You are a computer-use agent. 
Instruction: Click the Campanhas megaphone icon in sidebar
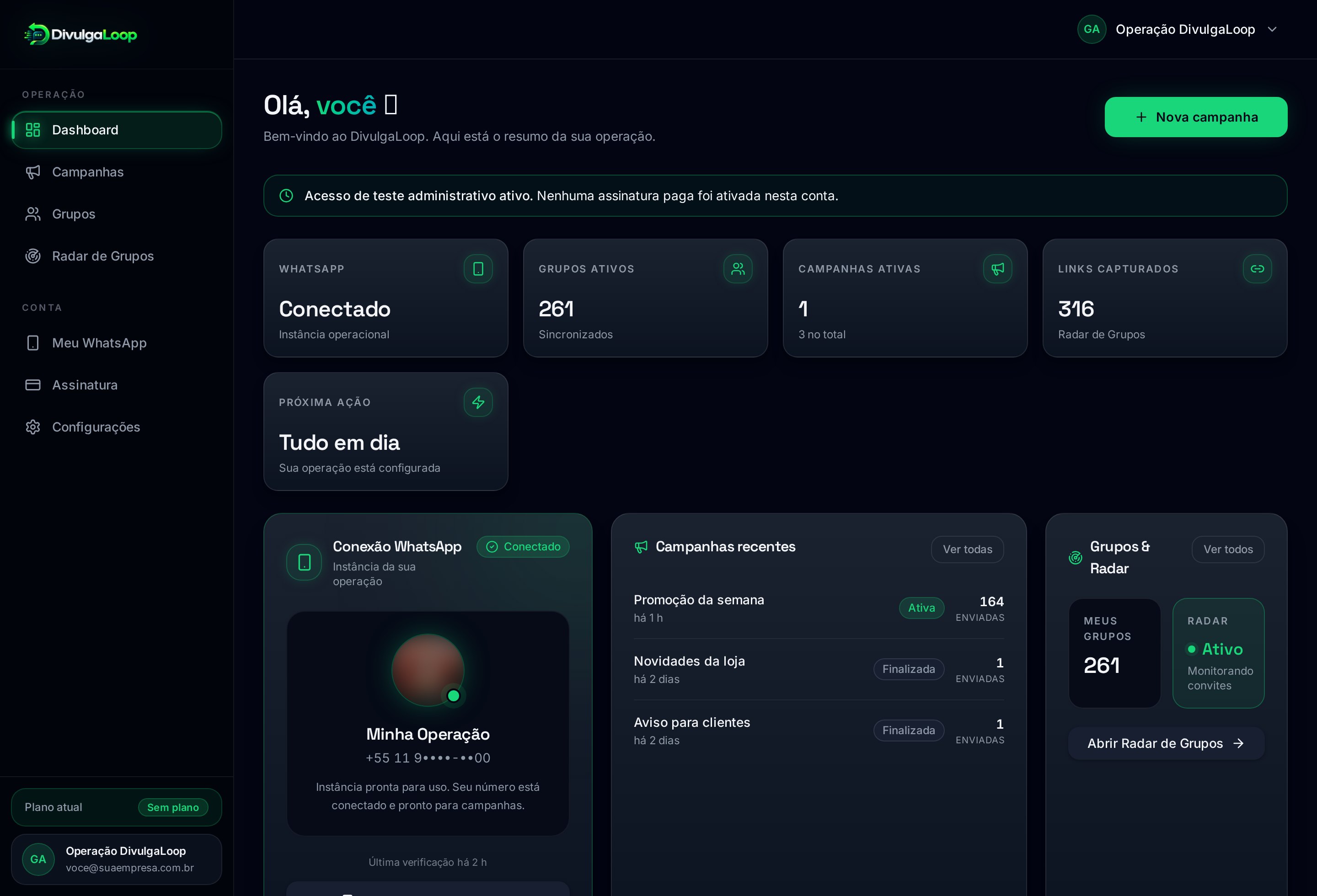pyautogui.click(x=33, y=171)
